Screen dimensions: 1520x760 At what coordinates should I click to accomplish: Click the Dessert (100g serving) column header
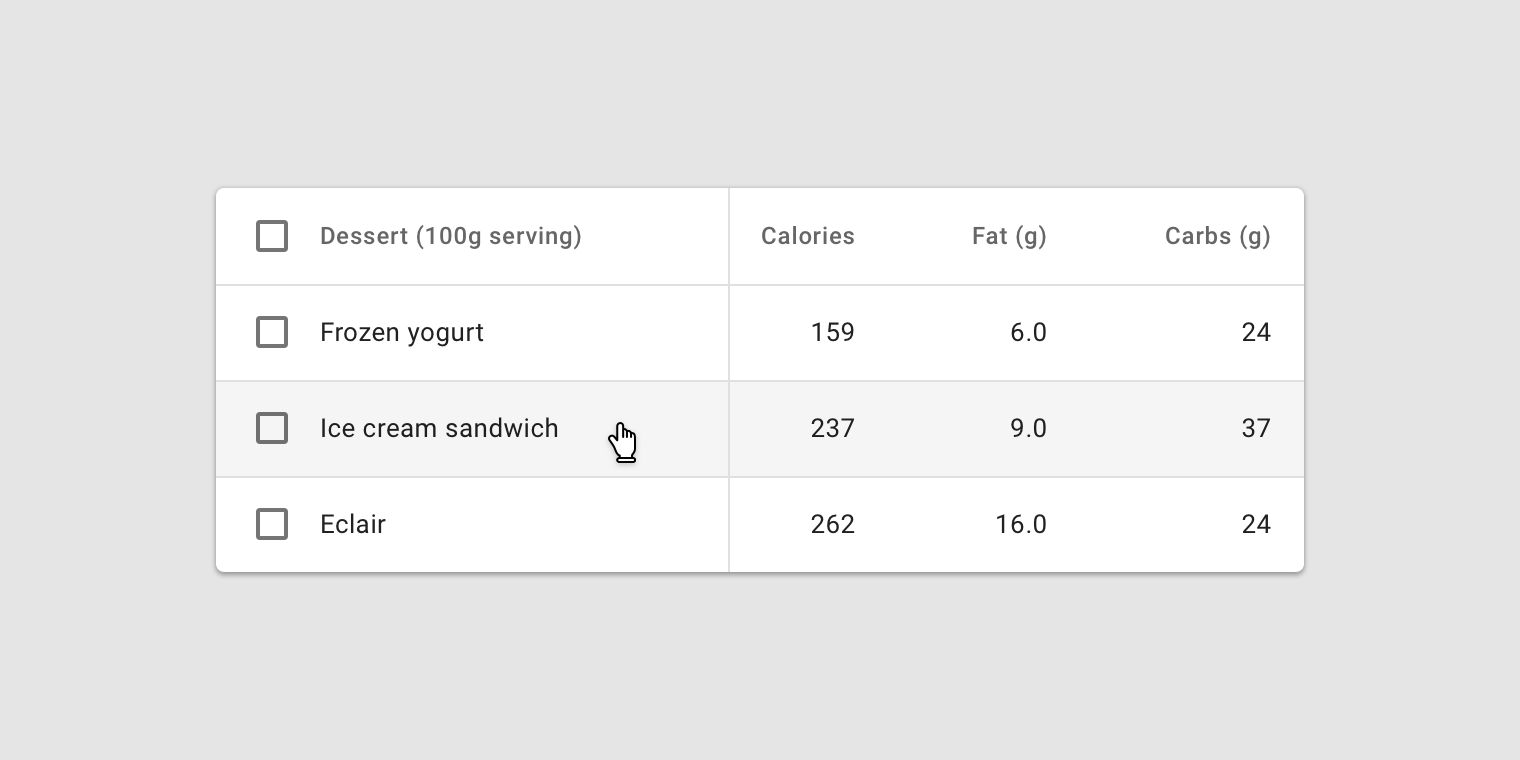point(450,236)
